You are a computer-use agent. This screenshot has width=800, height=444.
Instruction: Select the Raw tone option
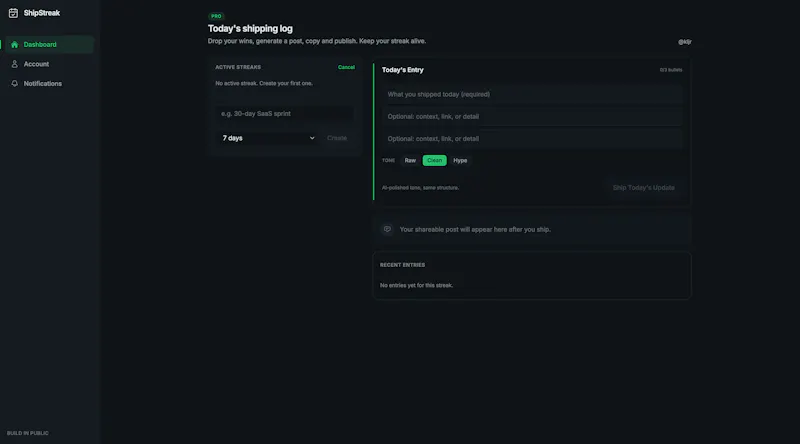click(410, 160)
